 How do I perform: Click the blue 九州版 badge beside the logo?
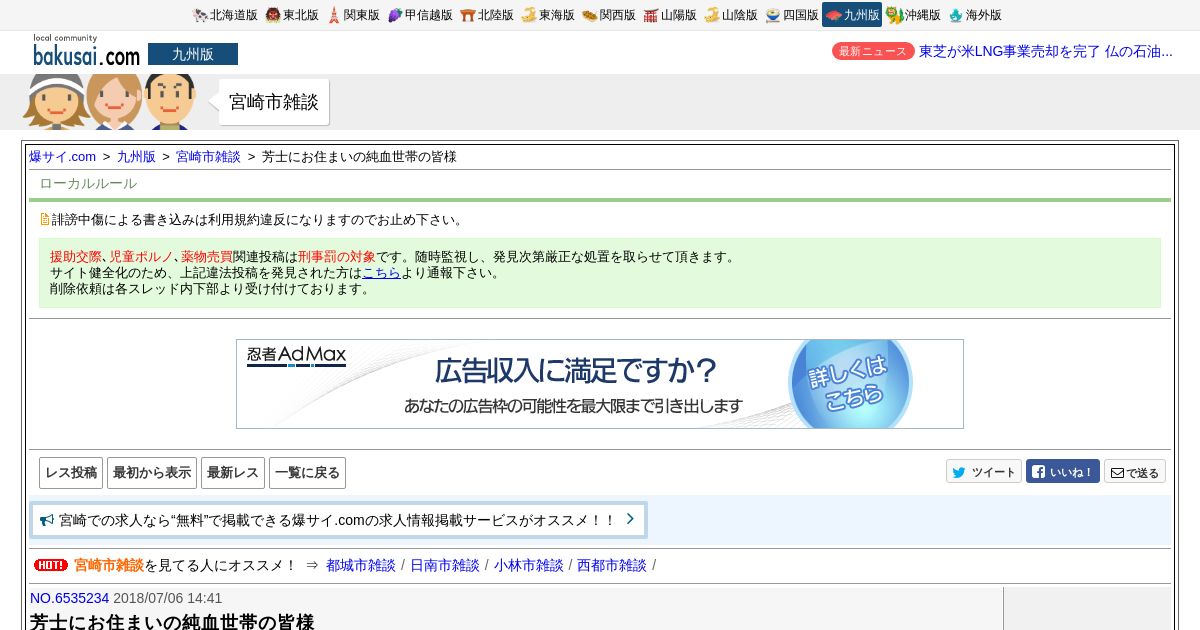pyautogui.click(x=193, y=54)
